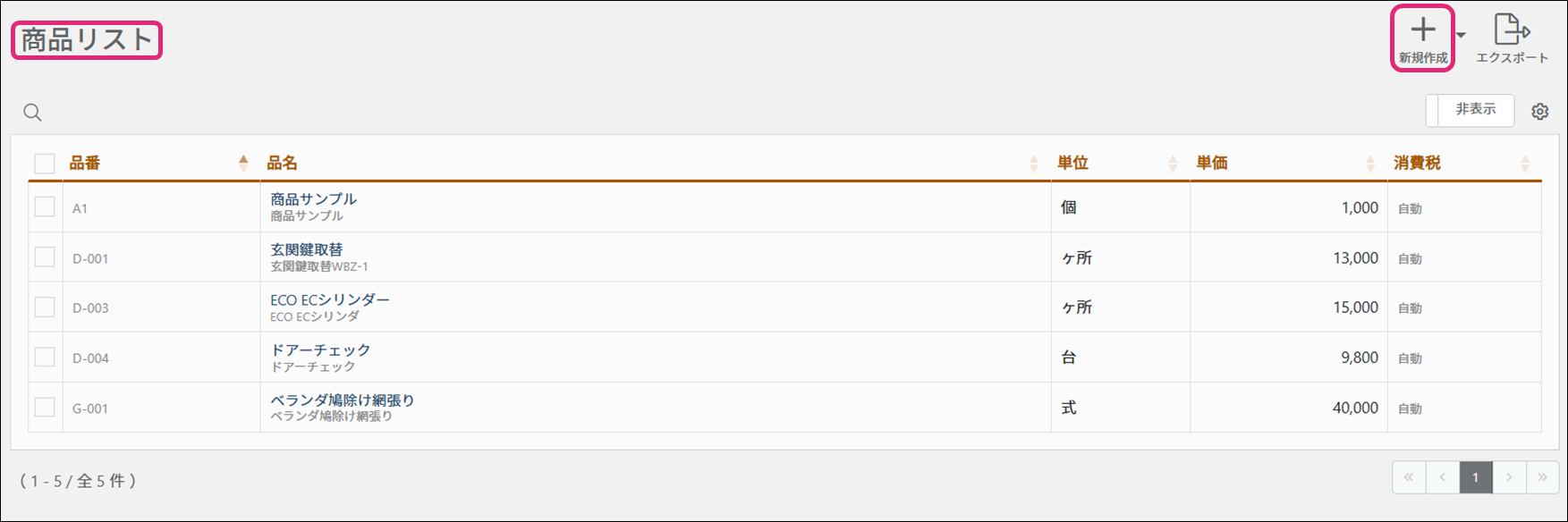The image size is (1568, 522).
Task: Check the box for row A1
Action: click(45, 207)
